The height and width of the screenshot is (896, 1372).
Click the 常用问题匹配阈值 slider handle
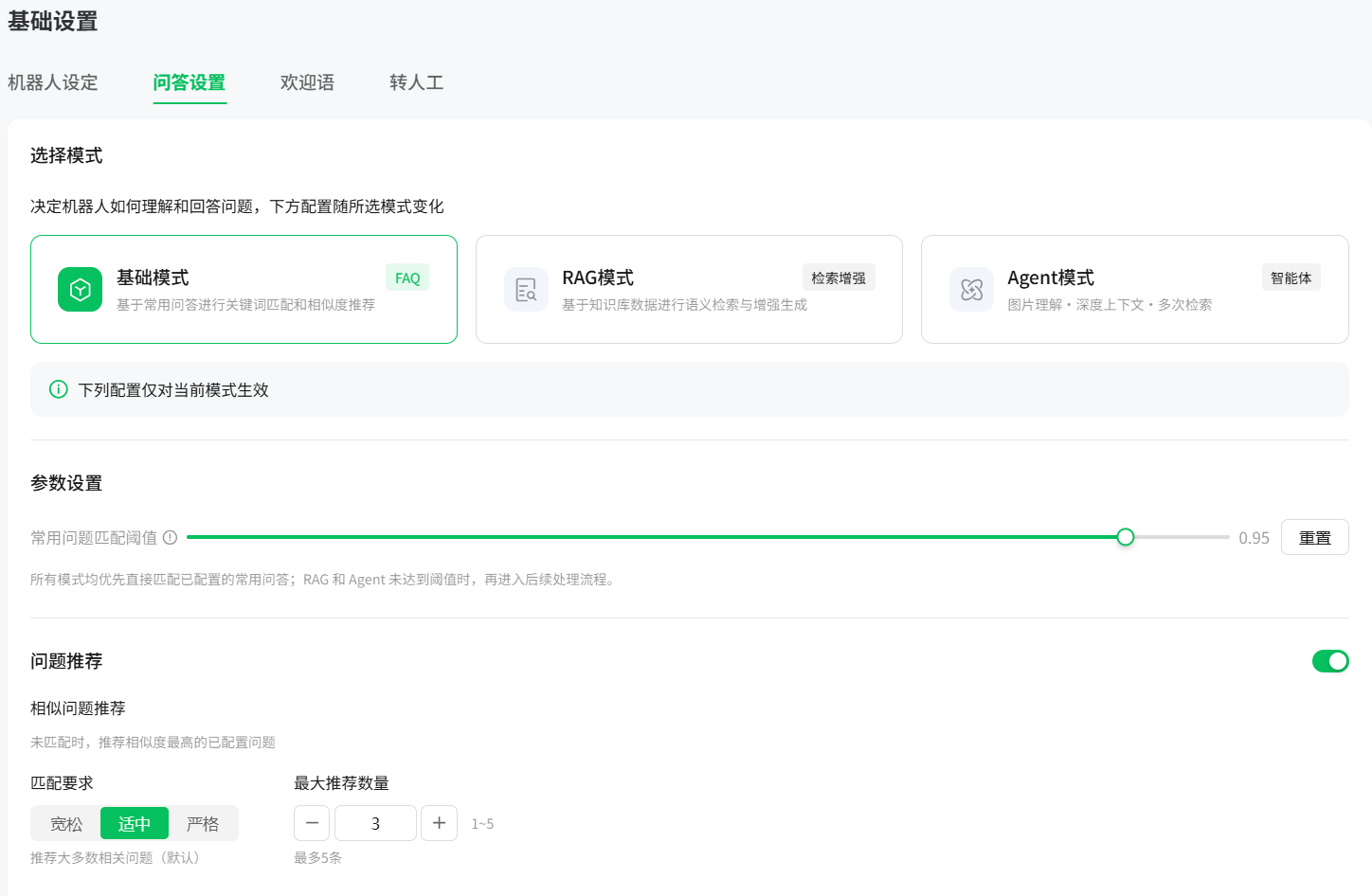click(1125, 537)
